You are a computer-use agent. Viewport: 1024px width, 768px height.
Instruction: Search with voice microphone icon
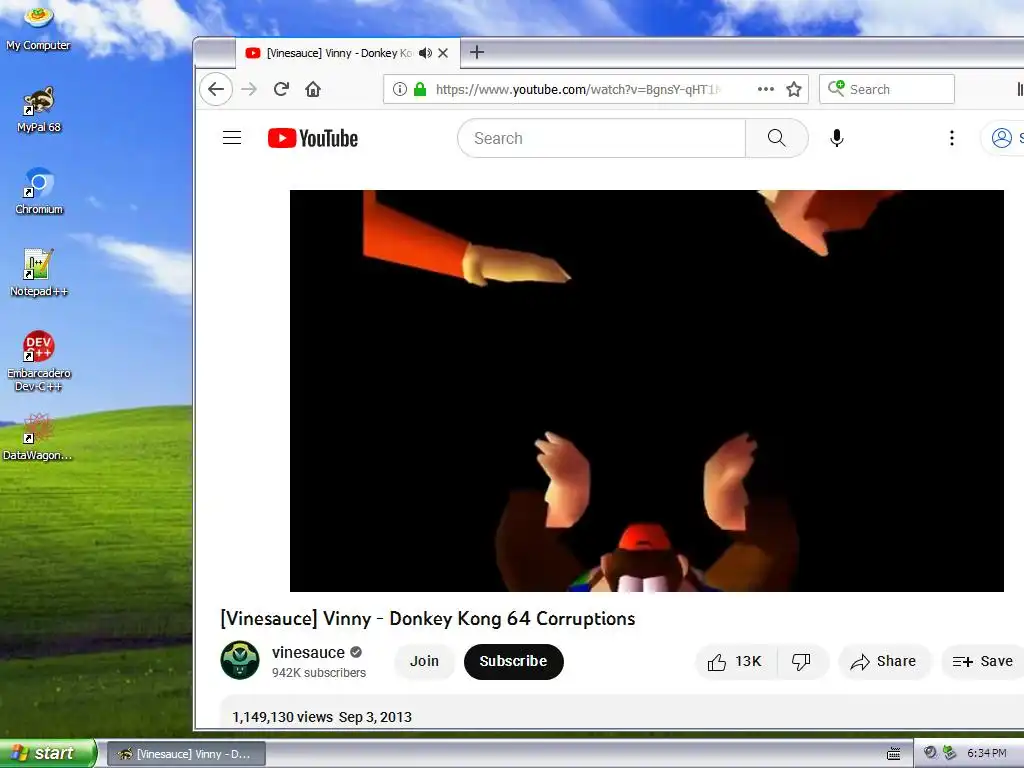tap(837, 138)
